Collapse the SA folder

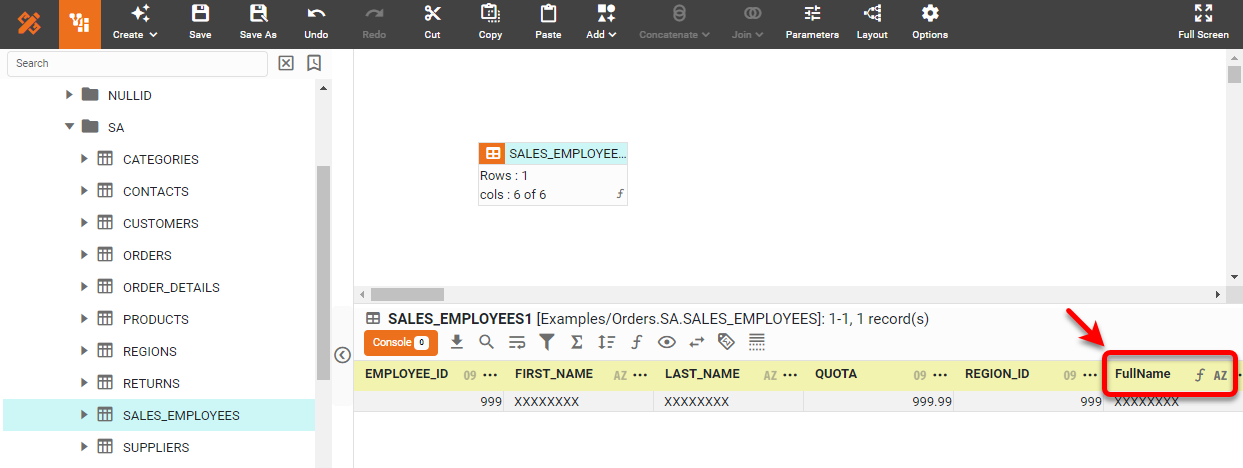(x=70, y=127)
